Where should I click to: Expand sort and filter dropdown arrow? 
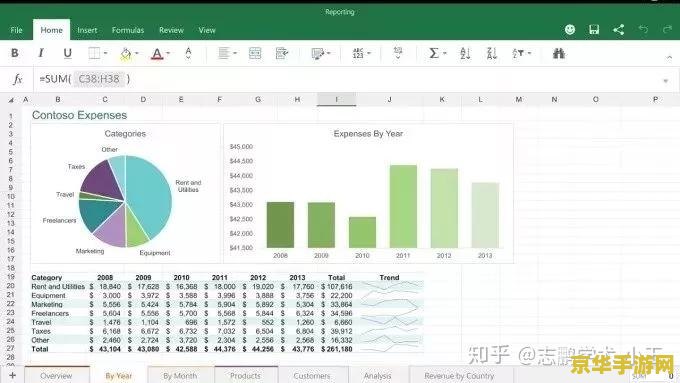(530, 53)
